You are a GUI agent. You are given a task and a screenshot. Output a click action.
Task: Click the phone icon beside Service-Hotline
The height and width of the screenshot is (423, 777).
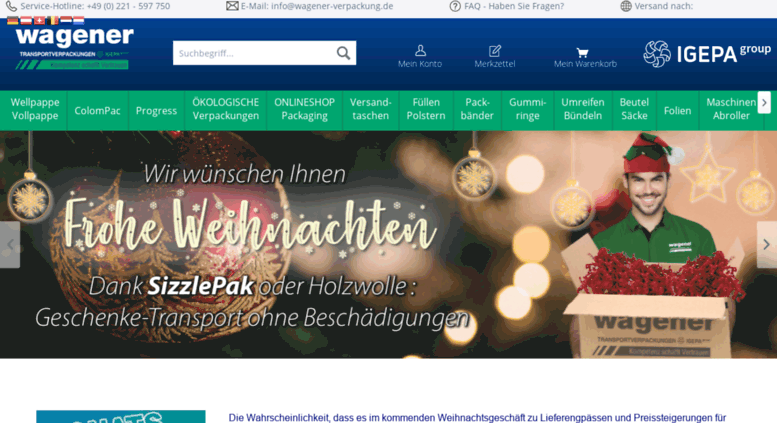pos(11,6)
